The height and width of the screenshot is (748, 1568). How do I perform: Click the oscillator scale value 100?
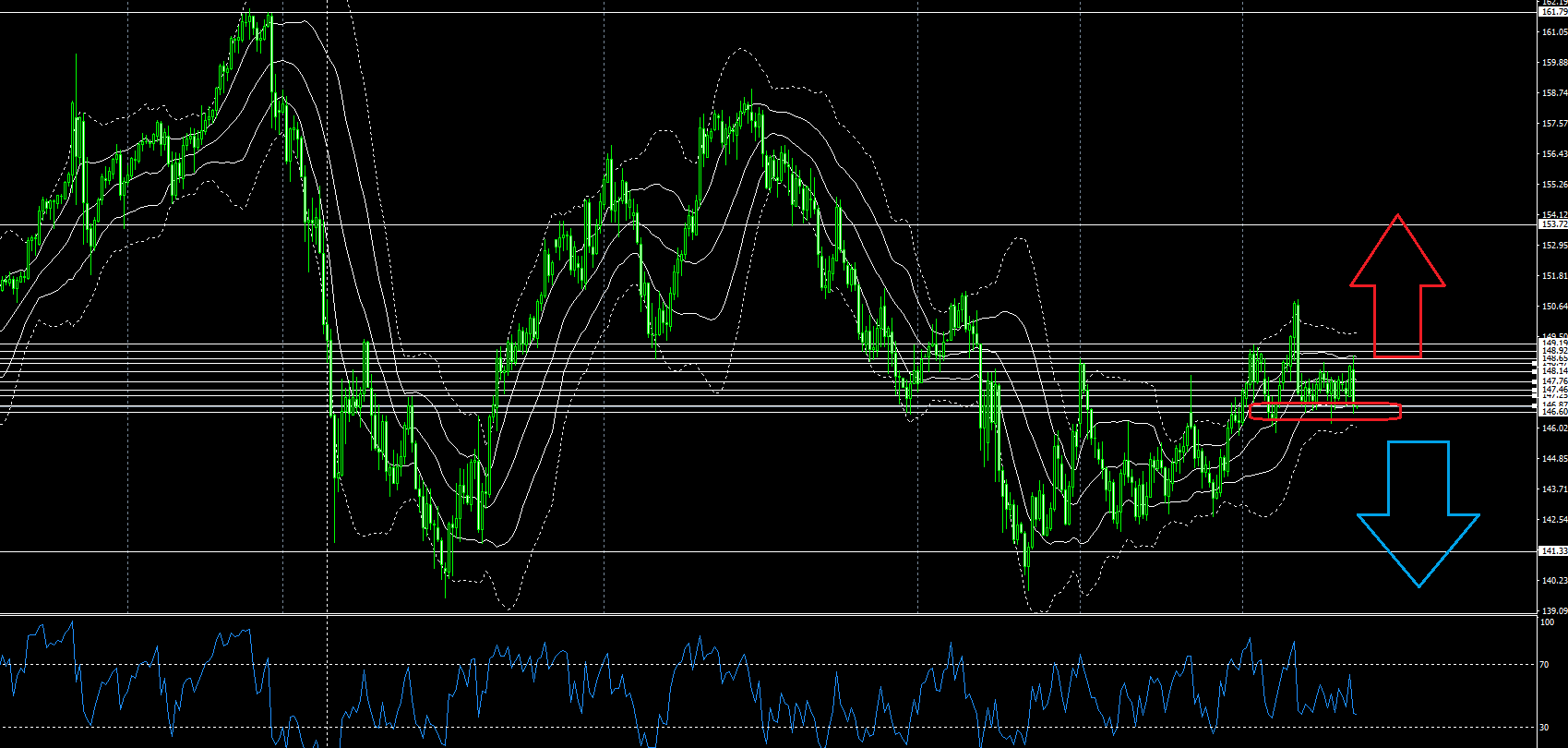(1548, 622)
